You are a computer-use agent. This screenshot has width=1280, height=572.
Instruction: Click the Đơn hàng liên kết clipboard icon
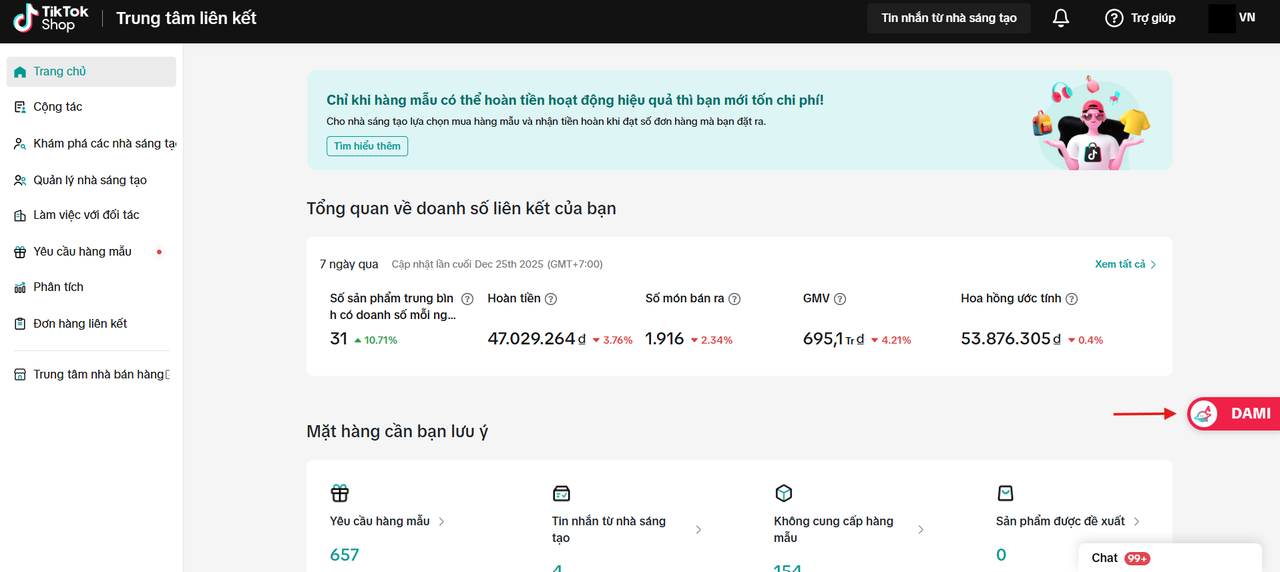point(20,324)
